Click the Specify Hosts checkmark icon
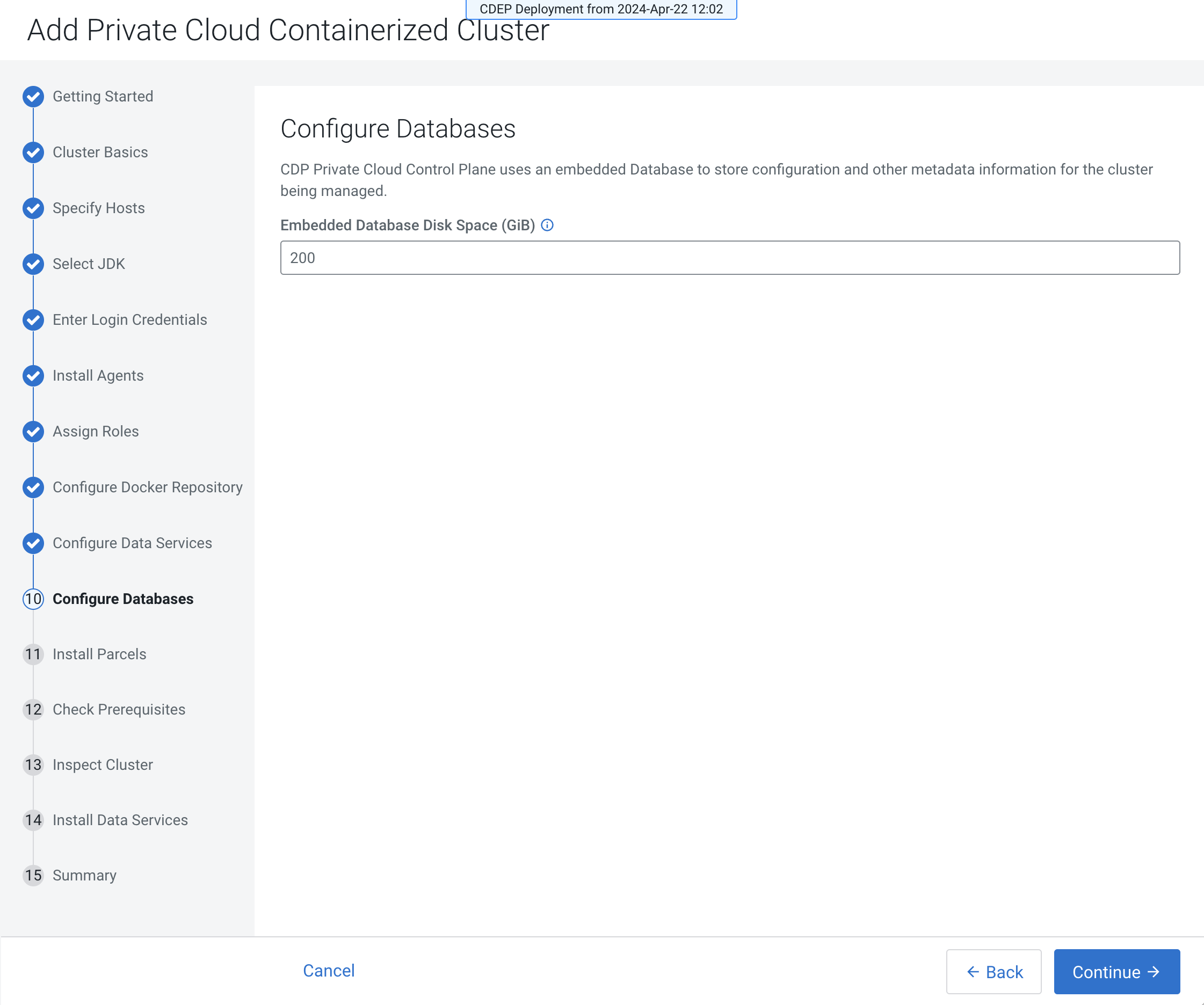Screen dimensions: 1204x1005 tap(33, 208)
